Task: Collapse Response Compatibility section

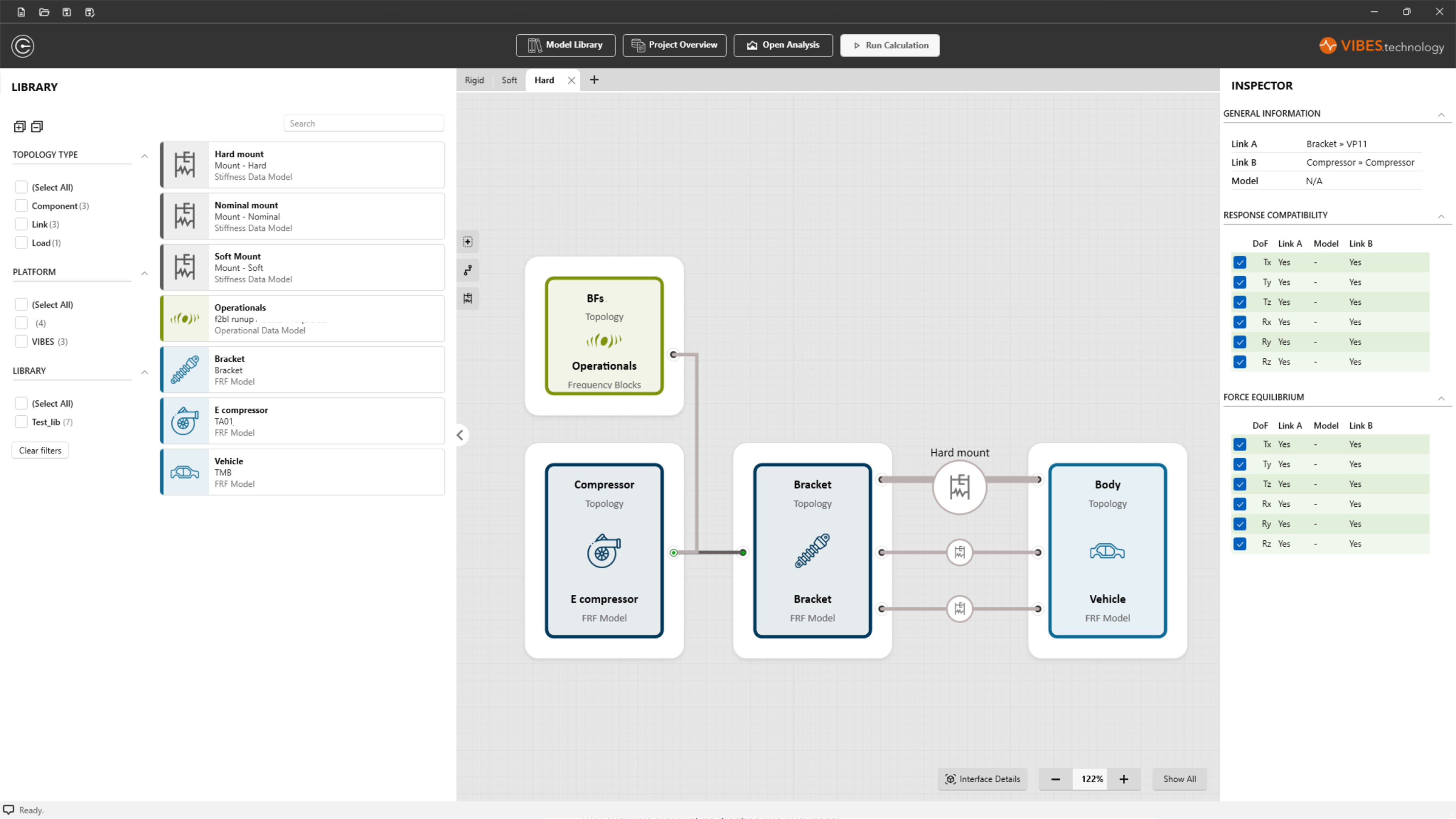Action: (1441, 216)
